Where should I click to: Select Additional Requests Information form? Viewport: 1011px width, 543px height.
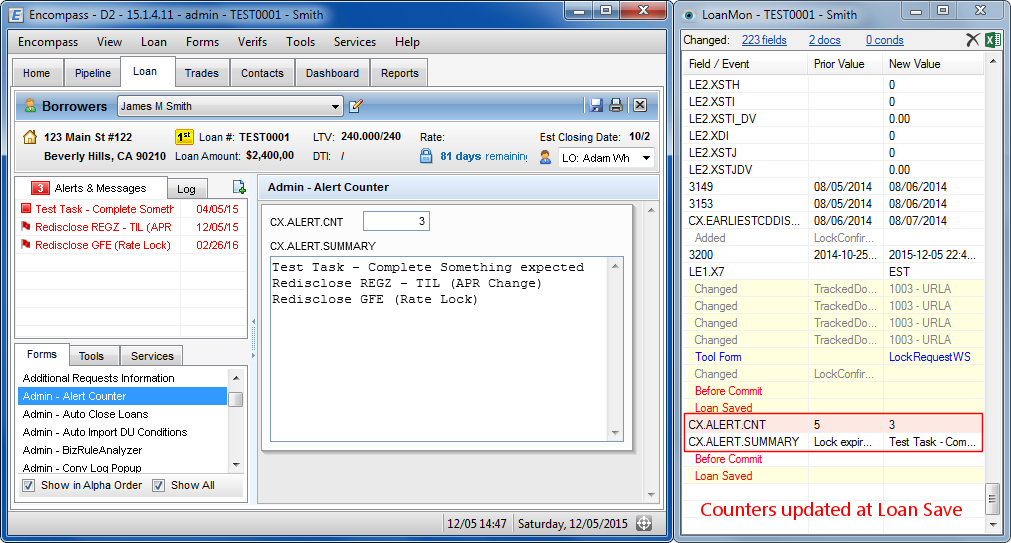pos(99,378)
